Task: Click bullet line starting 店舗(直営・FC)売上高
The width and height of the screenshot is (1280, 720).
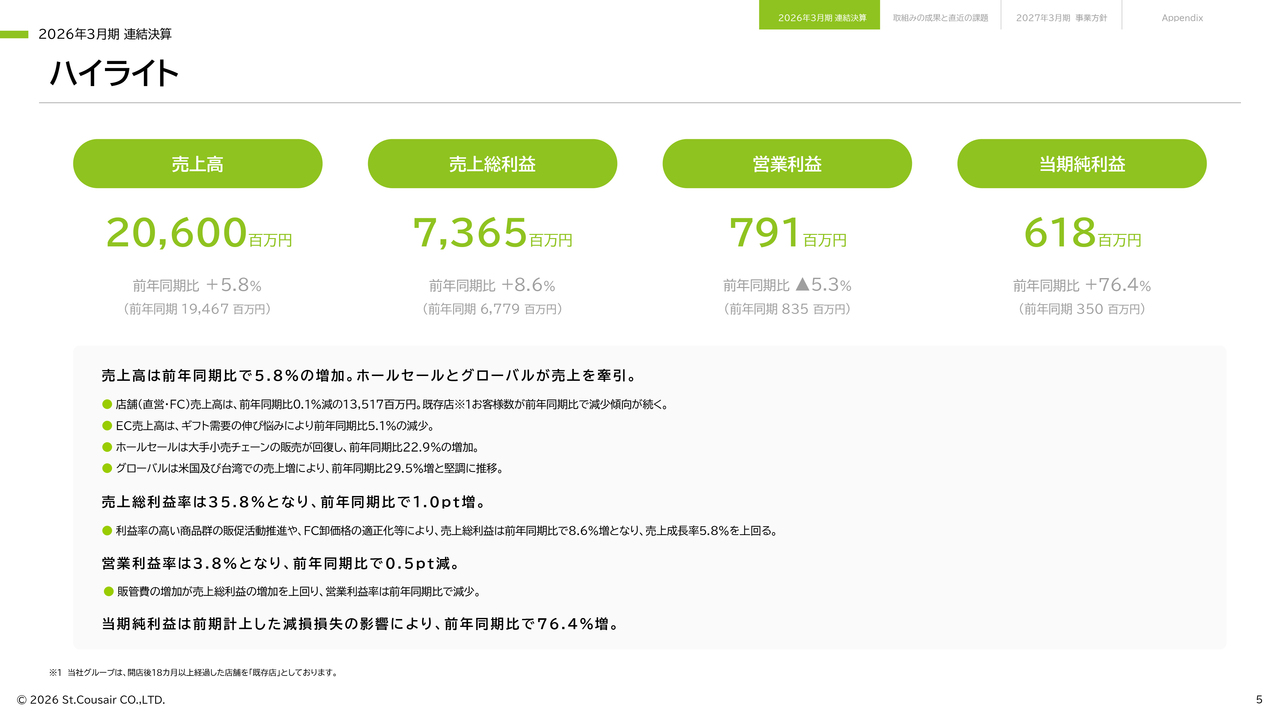Action: [384, 405]
